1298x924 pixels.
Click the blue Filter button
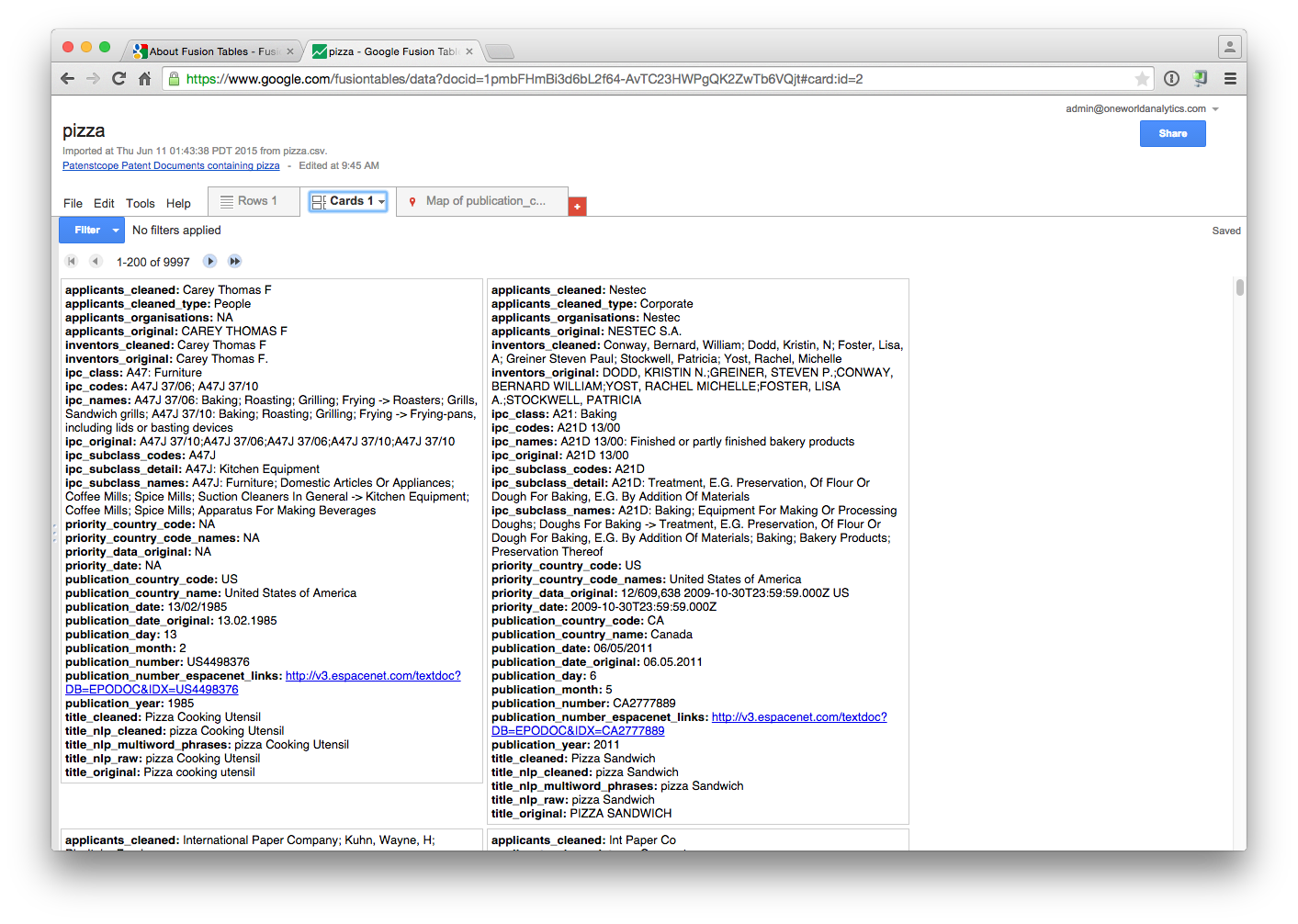(x=87, y=231)
